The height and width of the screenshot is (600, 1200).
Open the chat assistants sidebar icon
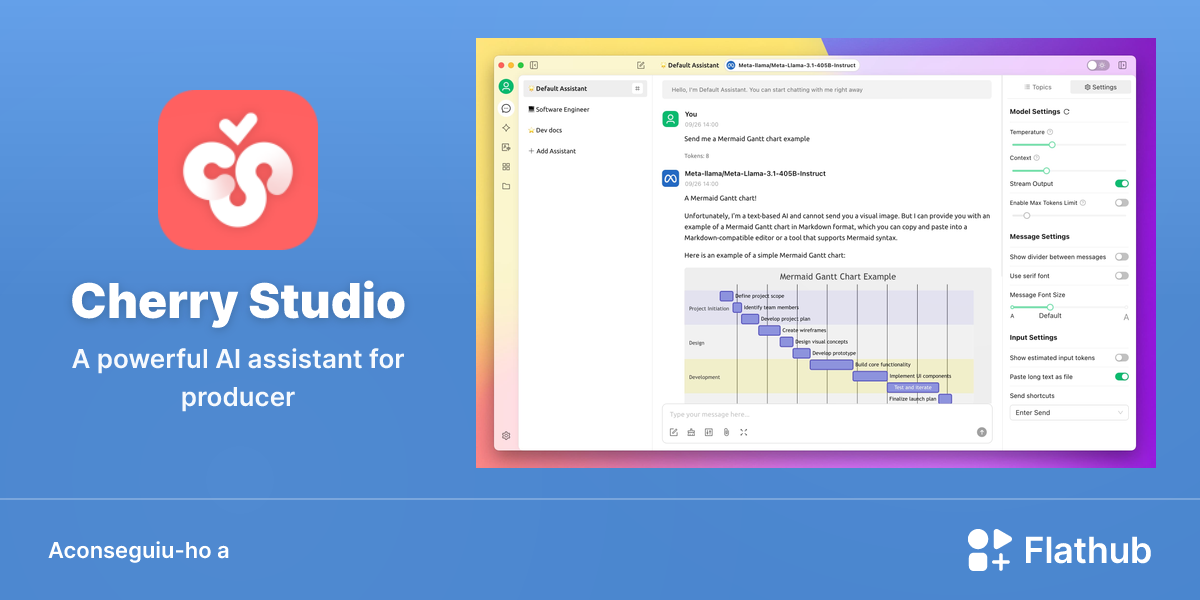click(x=506, y=108)
